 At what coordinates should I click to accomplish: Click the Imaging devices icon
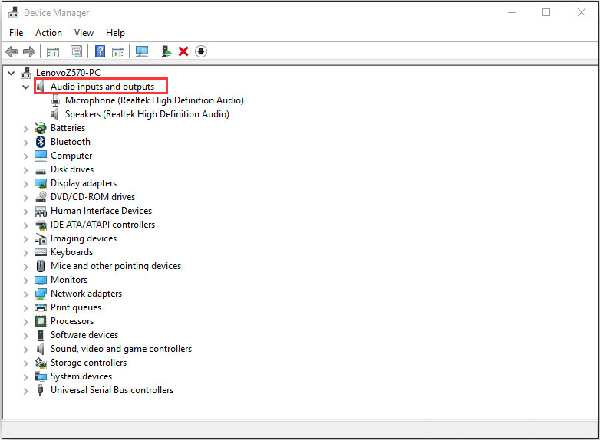[41, 238]
